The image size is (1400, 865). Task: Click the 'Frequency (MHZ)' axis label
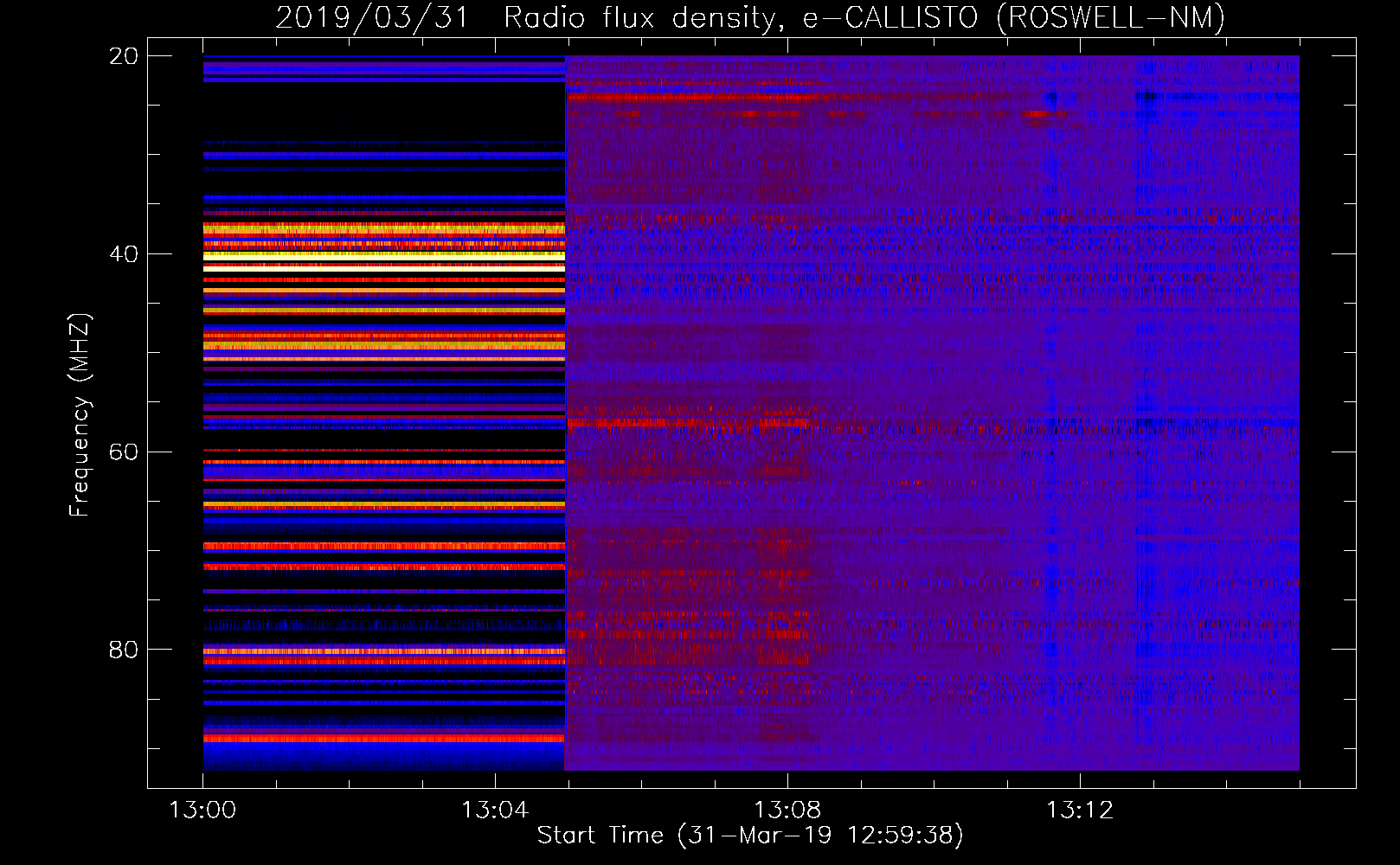pyautogui.click(x=80, y=415)
